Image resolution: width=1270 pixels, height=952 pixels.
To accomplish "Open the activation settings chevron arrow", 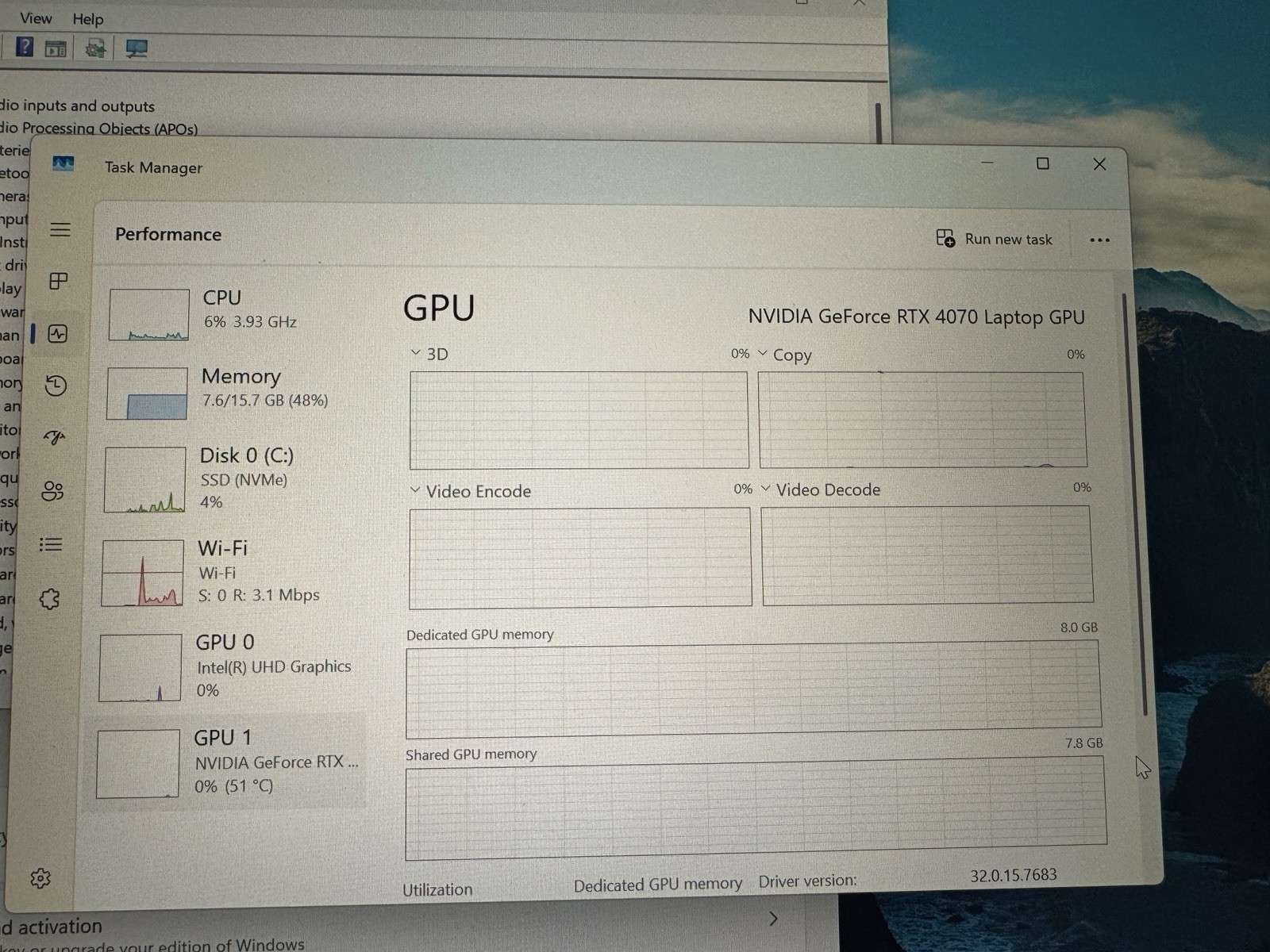I will pos(773,919).
